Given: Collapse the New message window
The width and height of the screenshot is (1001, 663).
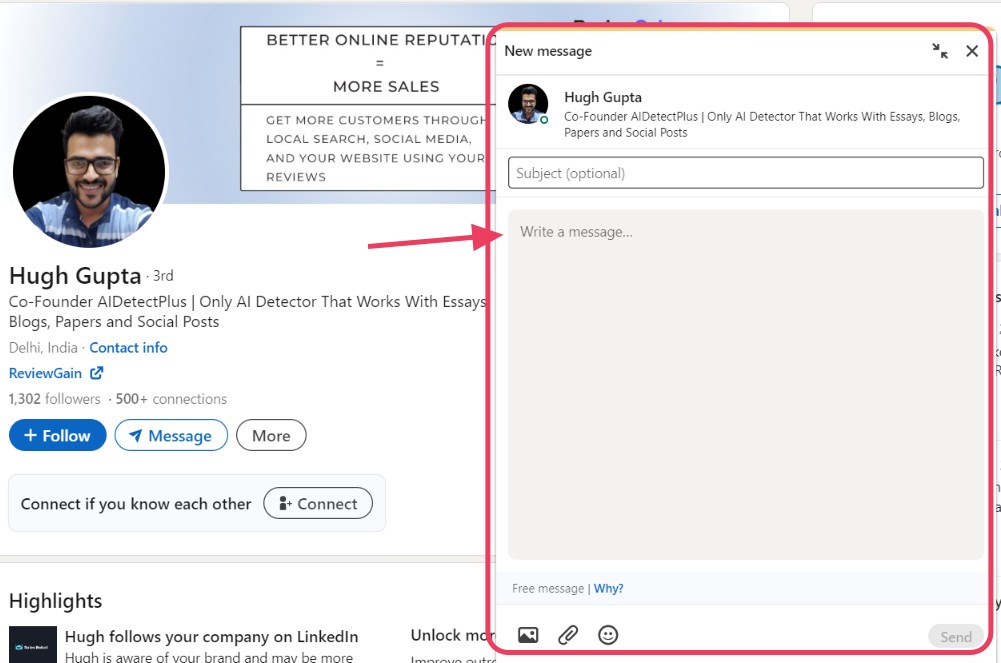Looking at the screenshot, I should click(x=940, y=51).
